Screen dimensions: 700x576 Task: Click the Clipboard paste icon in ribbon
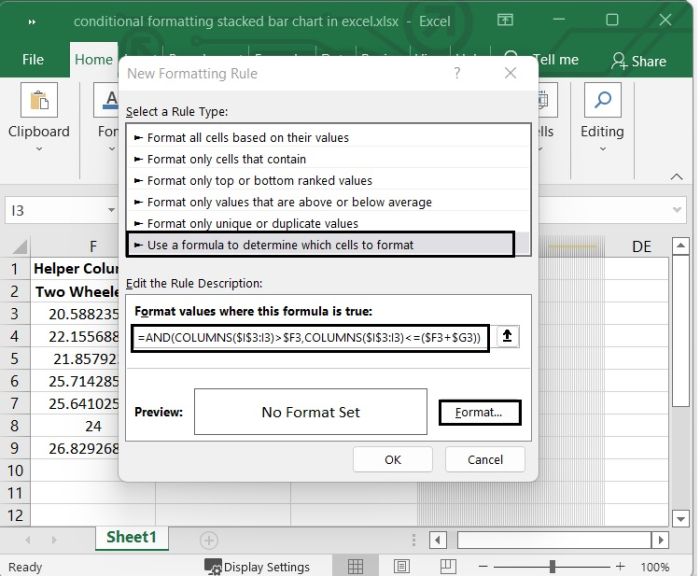(x=39, y=101)
